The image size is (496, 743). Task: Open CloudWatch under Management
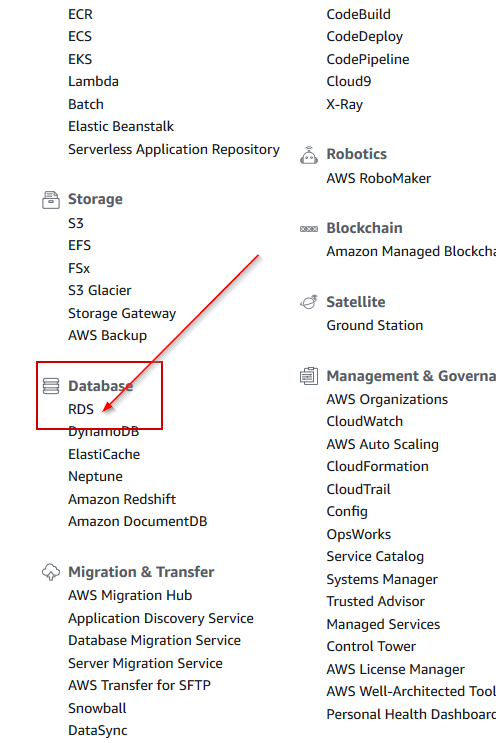[365, 421]
